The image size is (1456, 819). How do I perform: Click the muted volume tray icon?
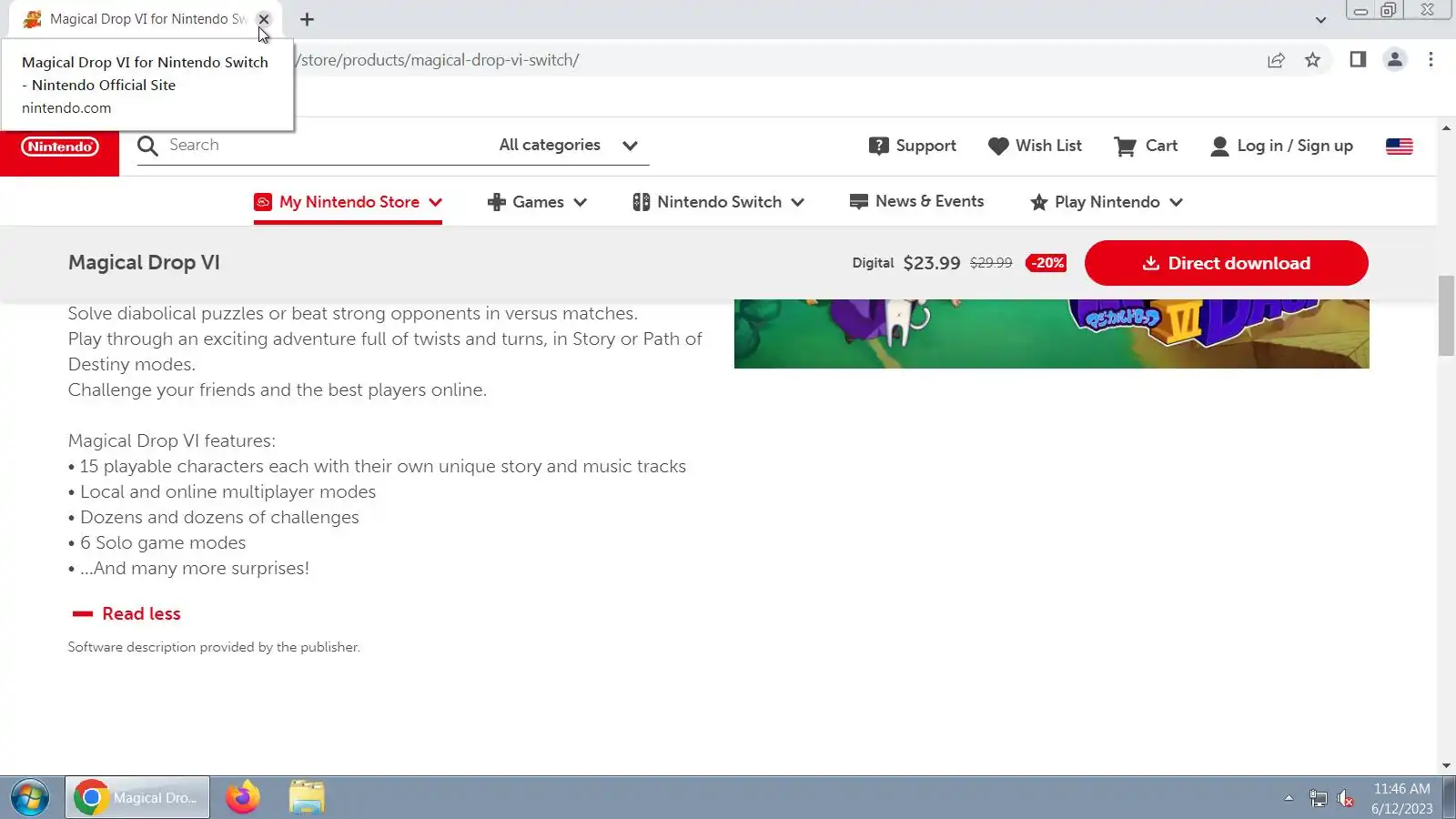coord(1346,799)
